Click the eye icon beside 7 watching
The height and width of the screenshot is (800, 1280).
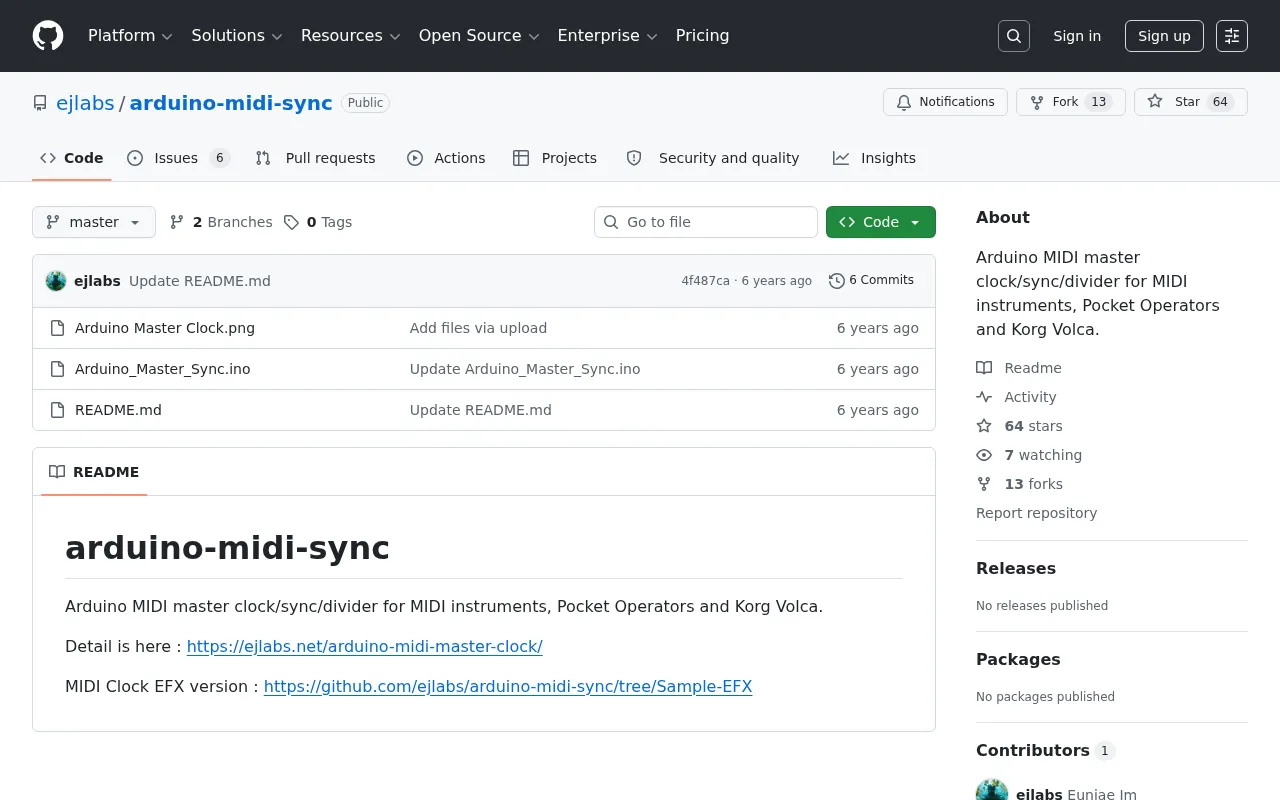984,455
